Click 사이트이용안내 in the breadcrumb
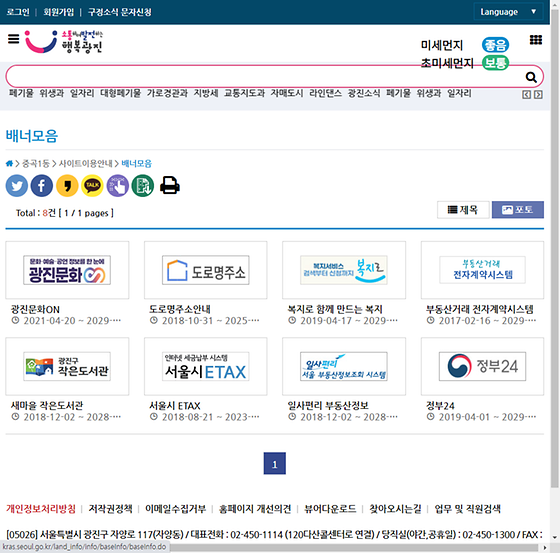The width and height of the screenshot is (560, 553). coord(85,164)
